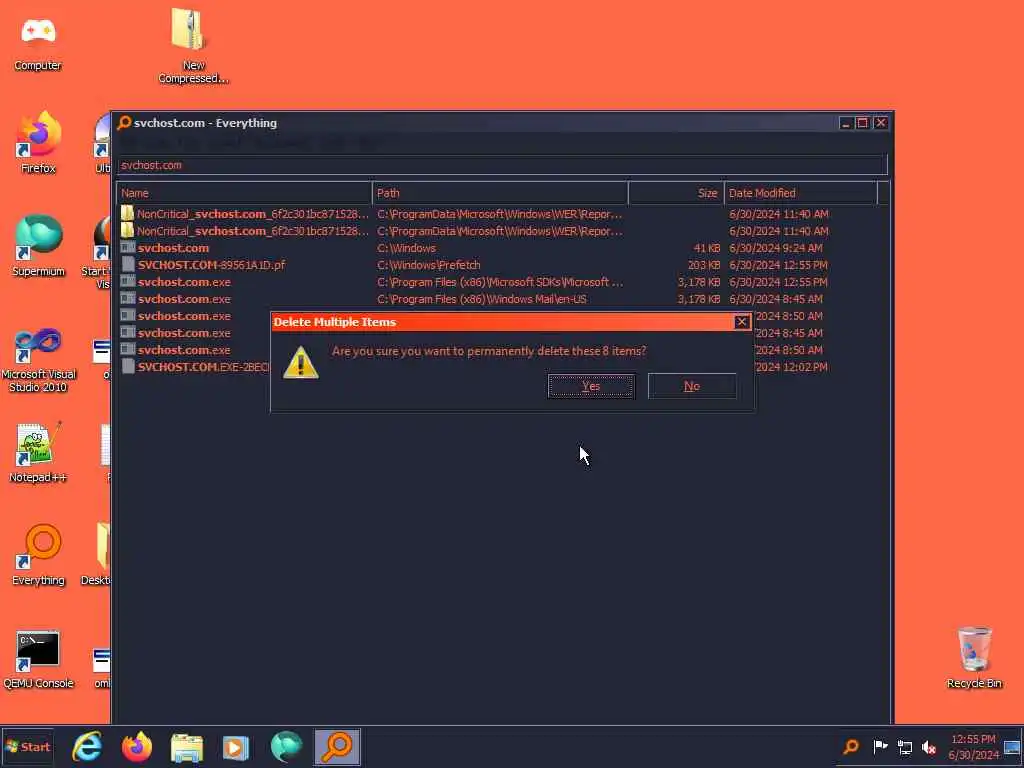Close the Delete Multiple Items dialog
1024x768 pixels.
pos(741,322)
